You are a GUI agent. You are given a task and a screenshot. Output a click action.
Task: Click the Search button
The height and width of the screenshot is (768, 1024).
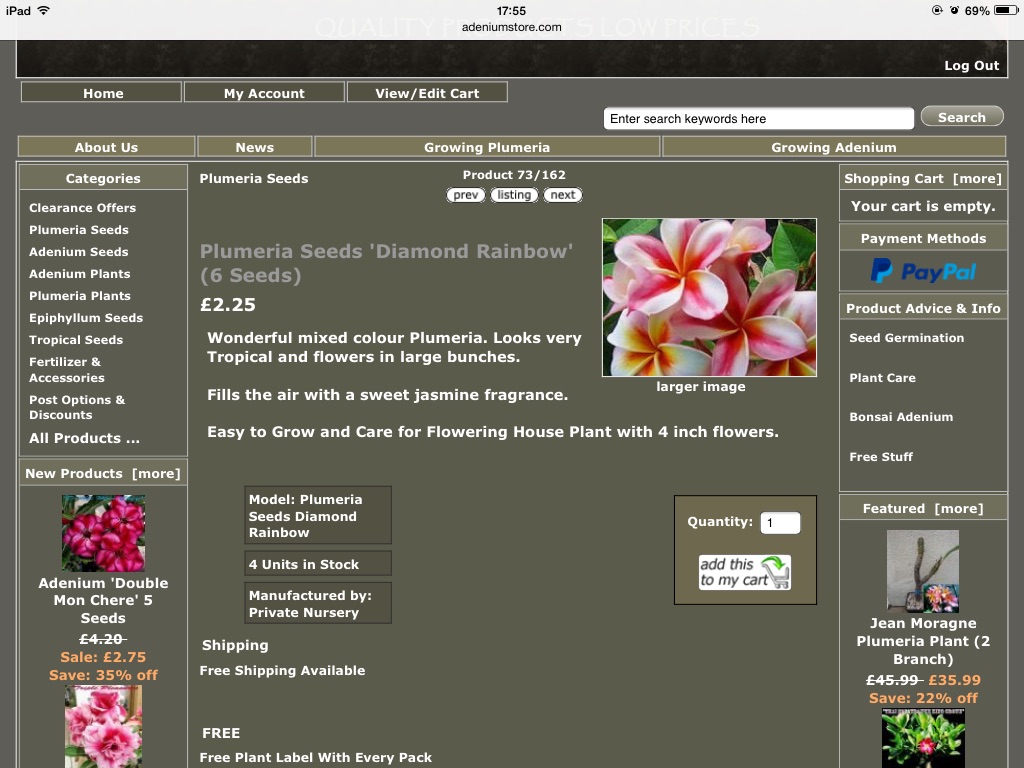[x=961, y=117]
